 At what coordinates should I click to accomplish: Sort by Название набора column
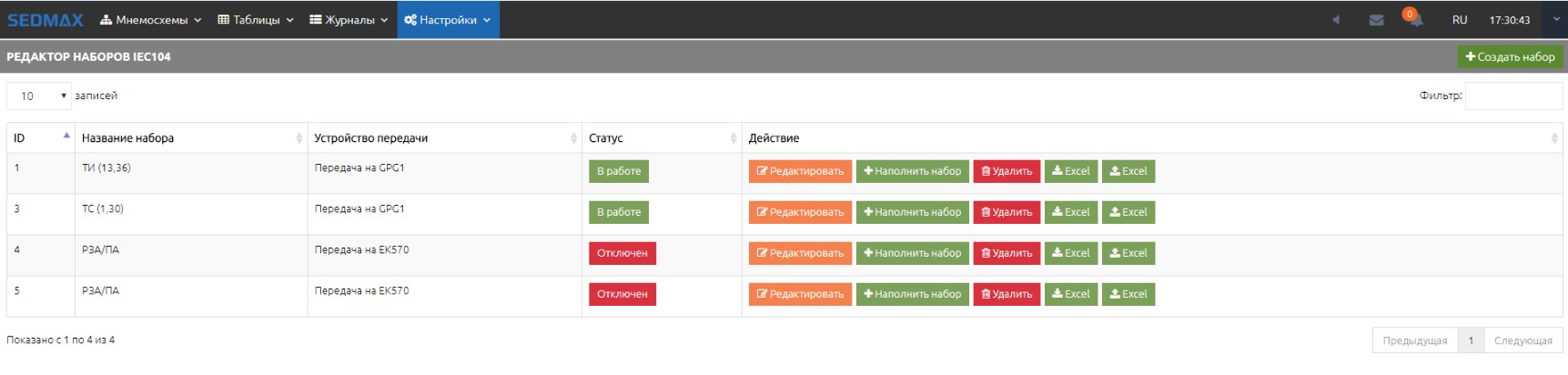tap(191, 138)
